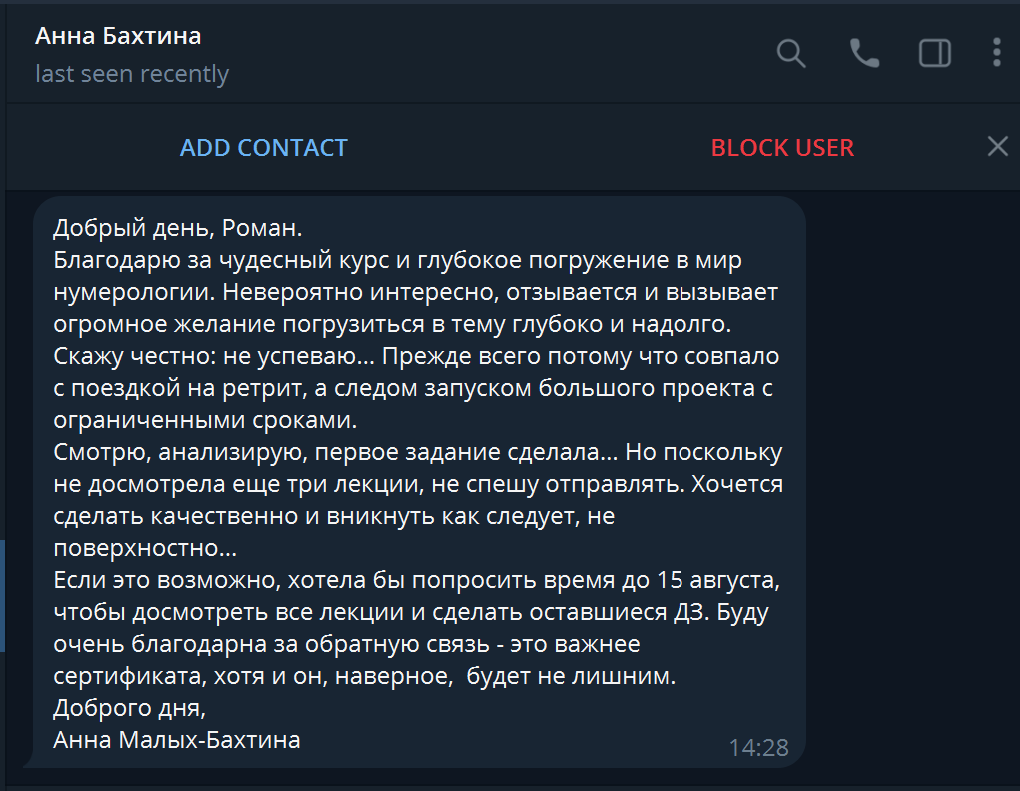
Task: Open search in this chat
Action: pyautogui.click(x=791, y=53)
